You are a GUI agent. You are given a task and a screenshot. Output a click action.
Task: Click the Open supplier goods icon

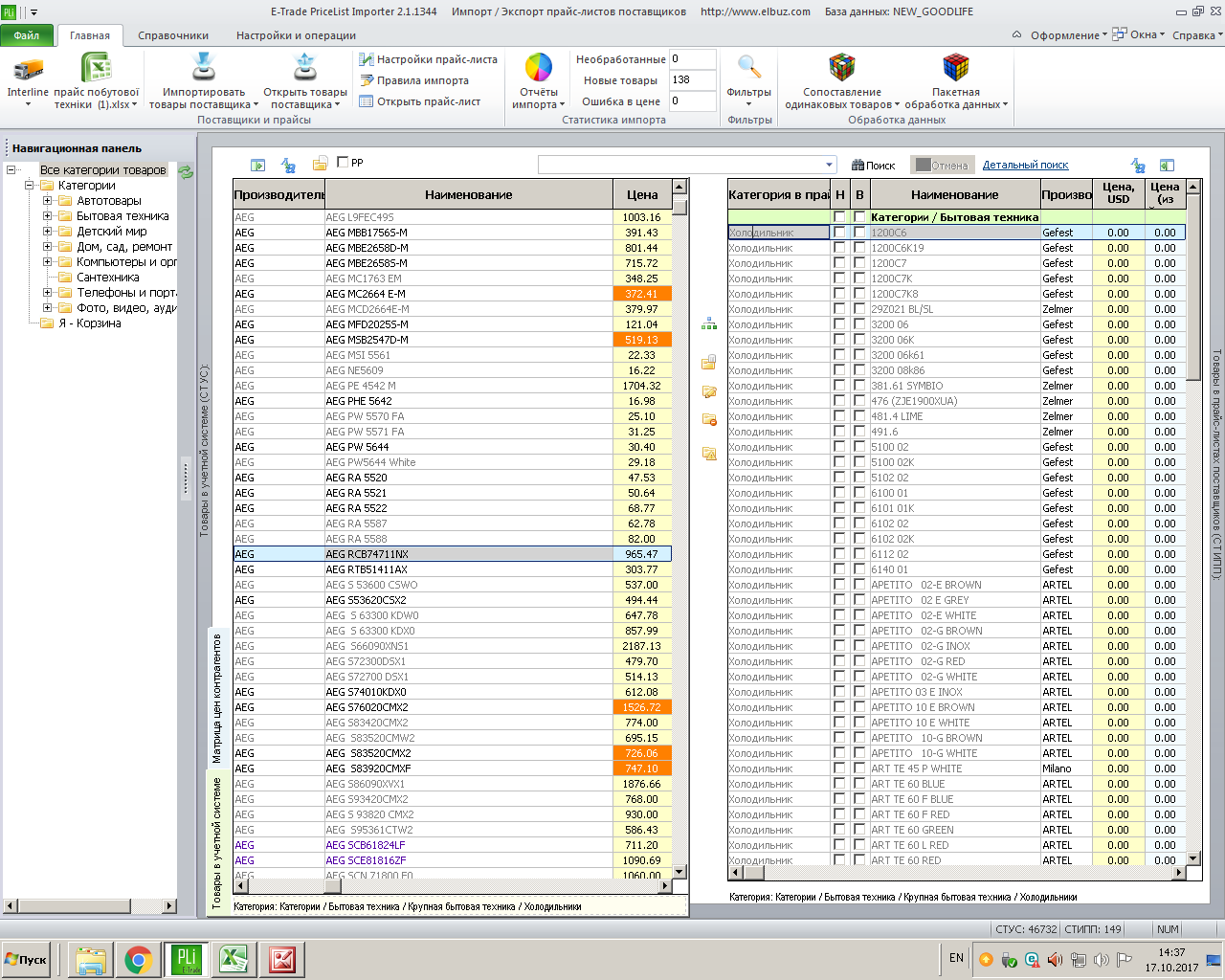tap(304, 68)
